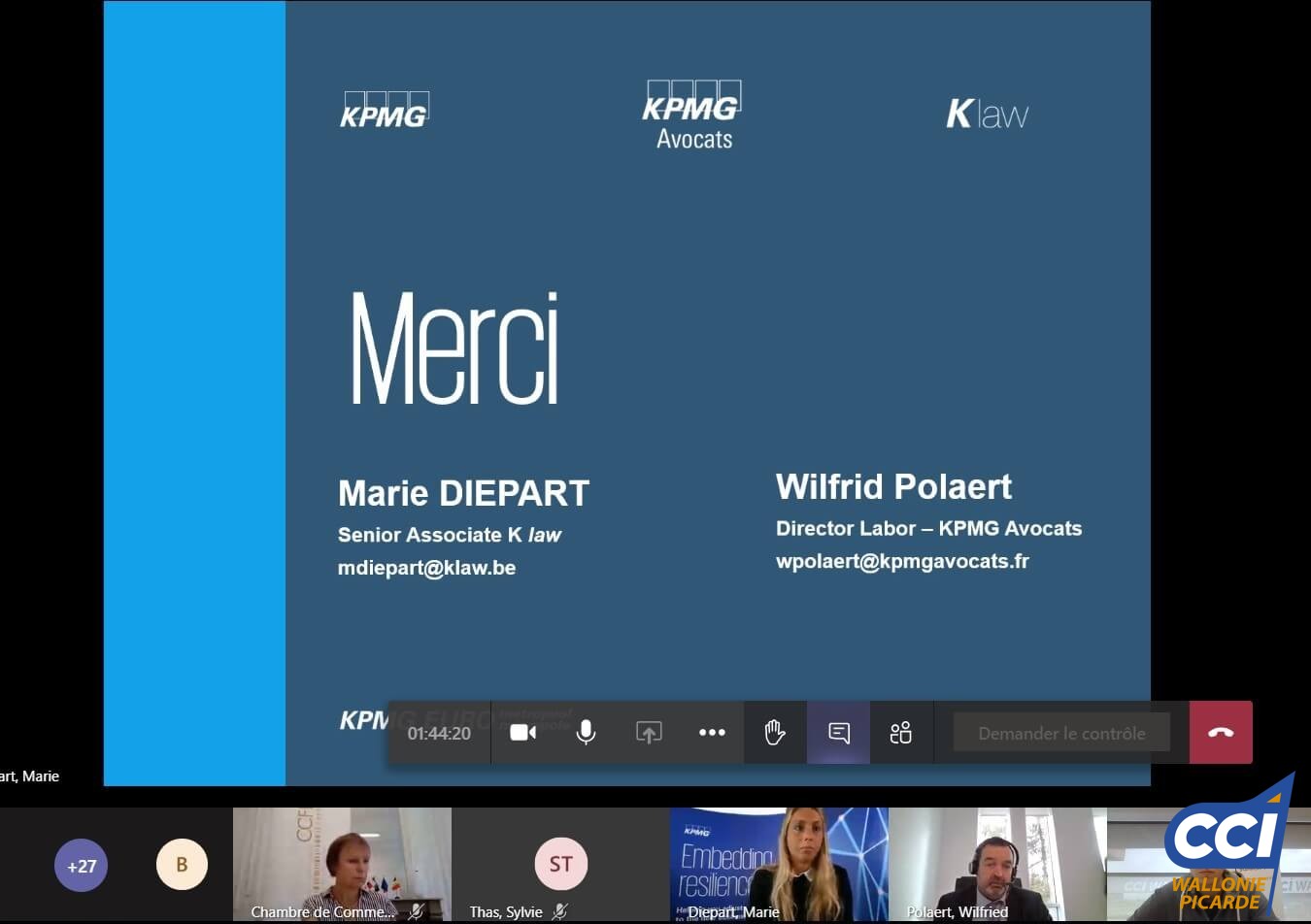Screen dimensions: 1311x924
Task: Click the Wilfrid Polaert name on the slide
Action: pyautogui.click(x=893, y=486)
